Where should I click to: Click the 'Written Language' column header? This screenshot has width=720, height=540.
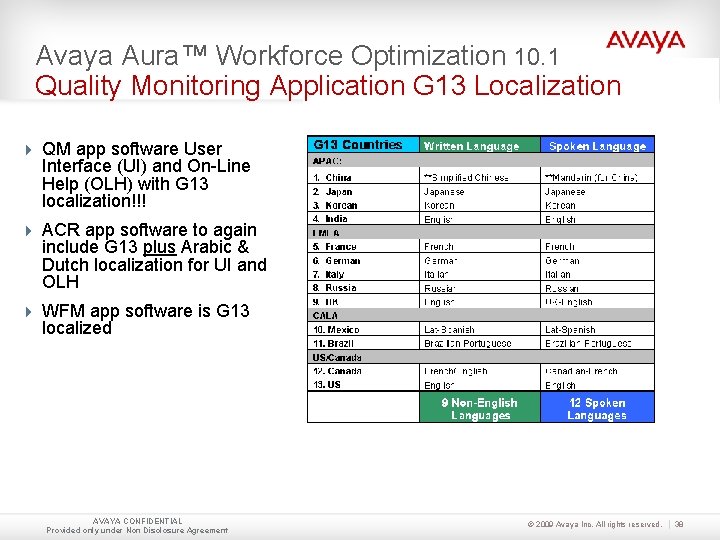[x=479, y=145]
